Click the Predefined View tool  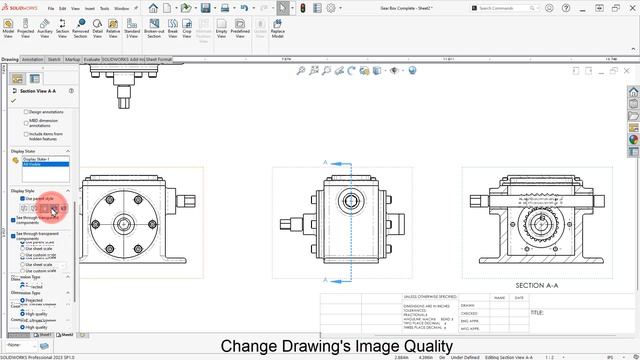click(x=240, y=29)
